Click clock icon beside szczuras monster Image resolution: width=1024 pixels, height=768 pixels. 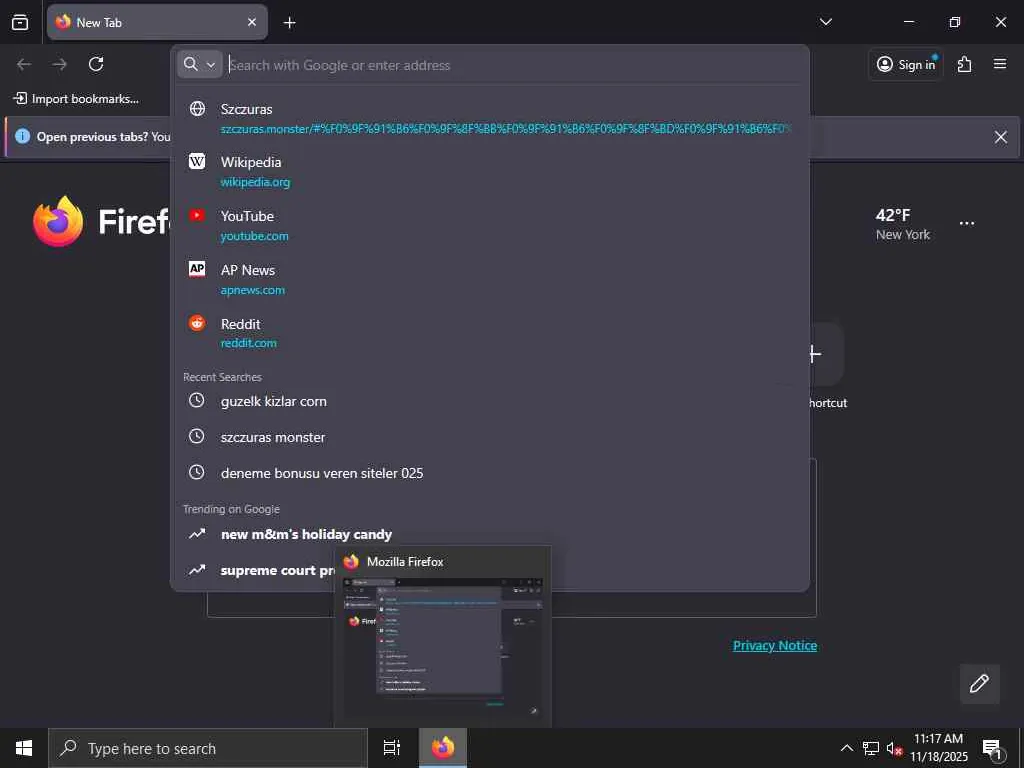coord(197,436)
